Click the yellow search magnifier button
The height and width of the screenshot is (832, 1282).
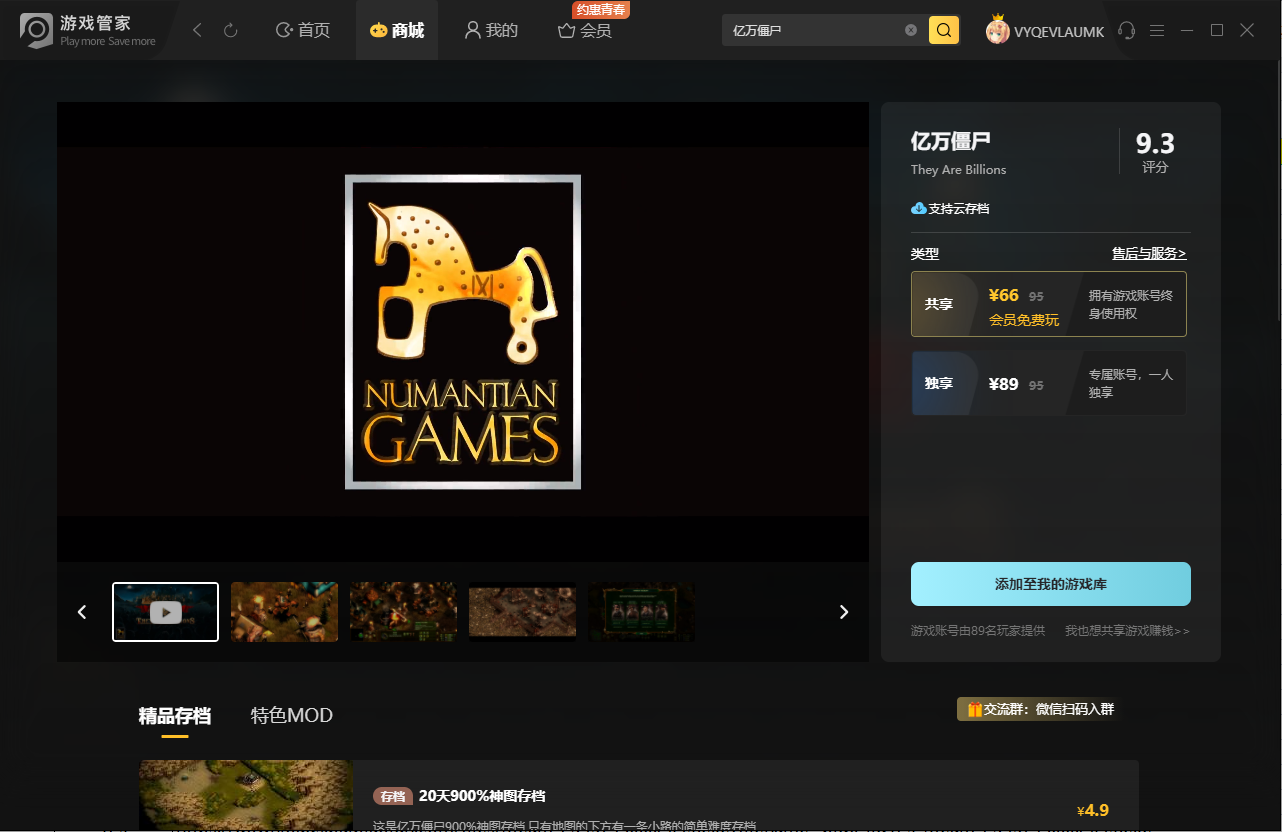944,30
